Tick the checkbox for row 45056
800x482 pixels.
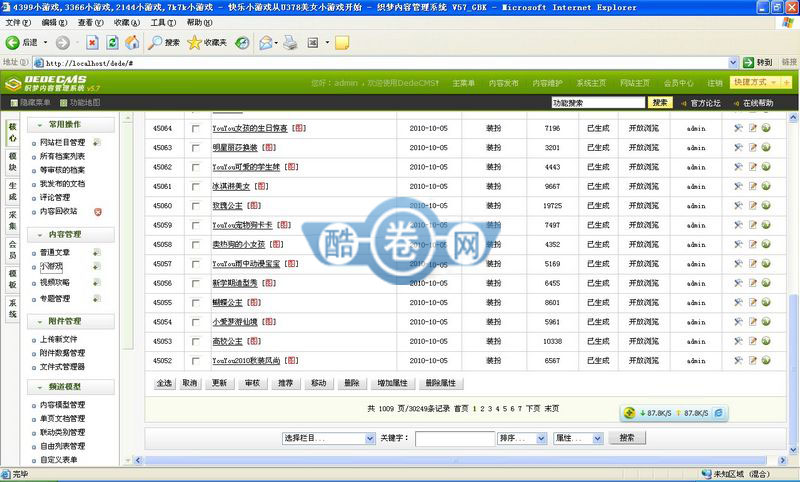pos(195,284)
